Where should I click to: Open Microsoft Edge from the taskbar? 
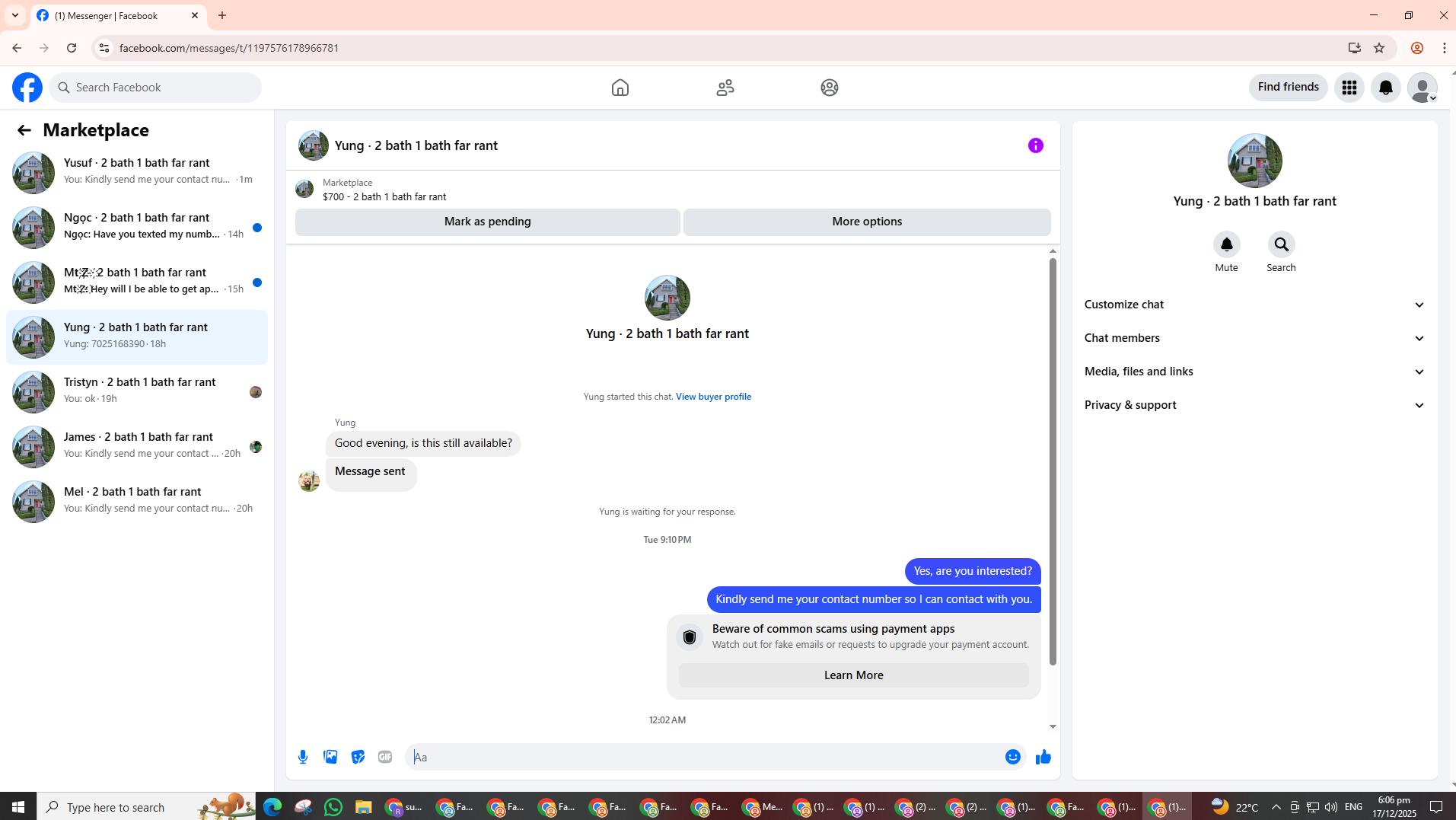(x=272, y=807)
